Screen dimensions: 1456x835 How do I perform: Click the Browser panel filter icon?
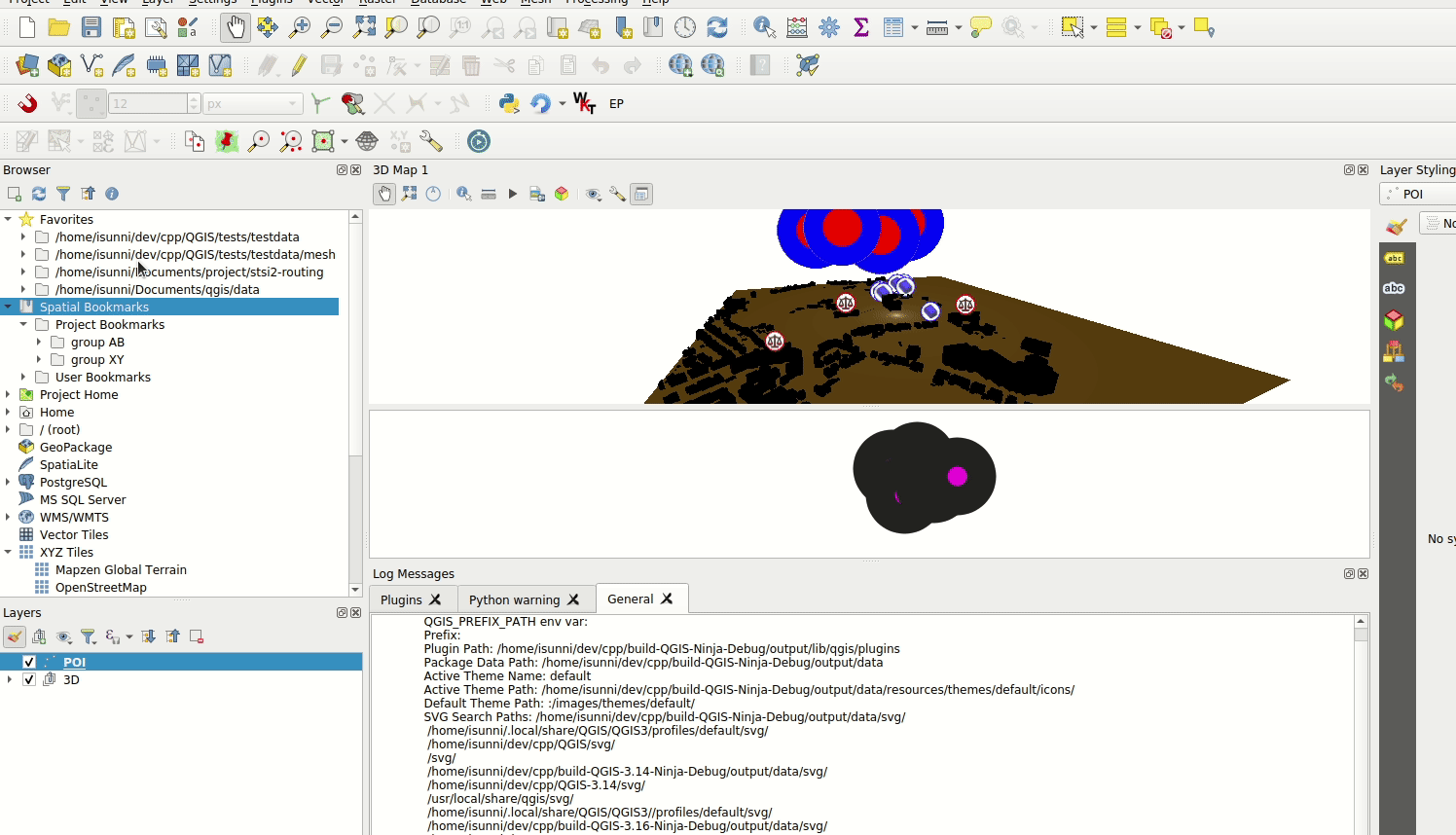click(63, 194)
